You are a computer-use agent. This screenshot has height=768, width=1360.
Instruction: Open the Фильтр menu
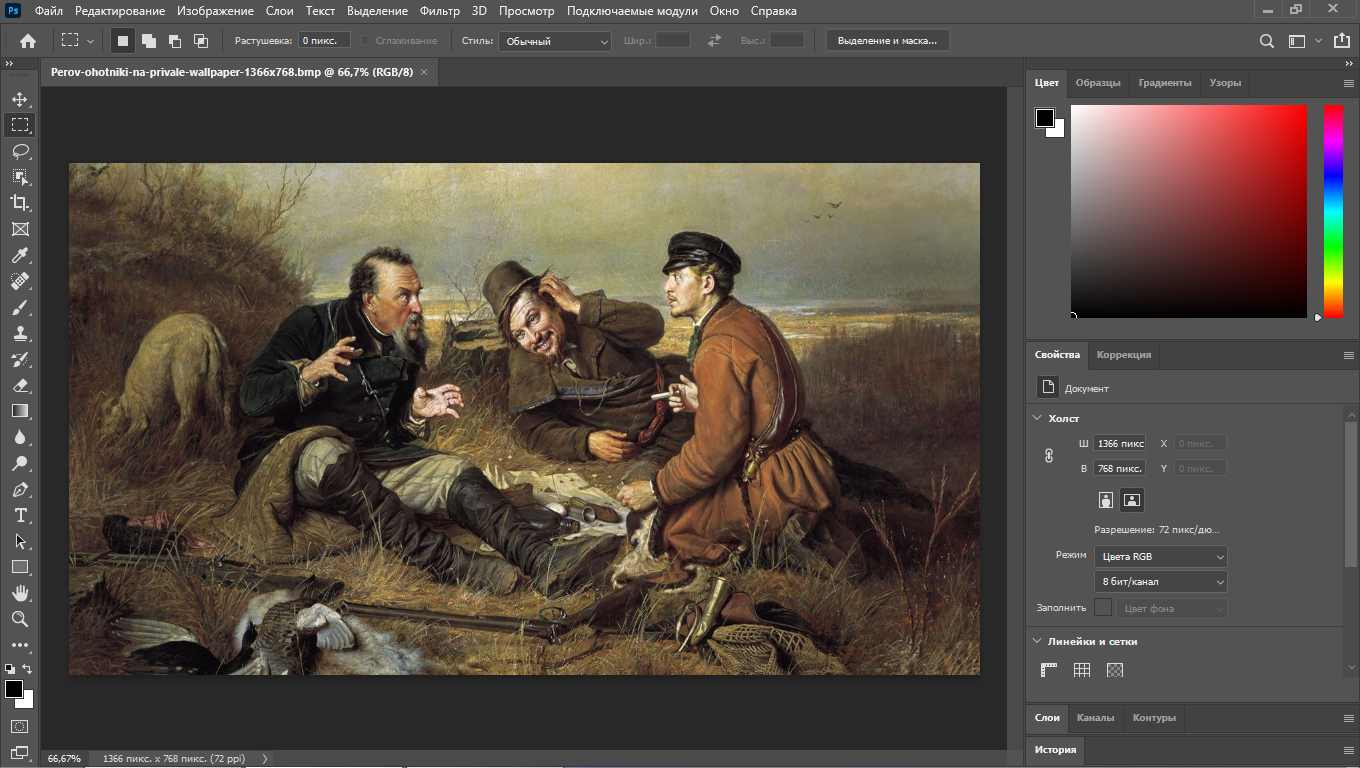click(x=440, y=11)
